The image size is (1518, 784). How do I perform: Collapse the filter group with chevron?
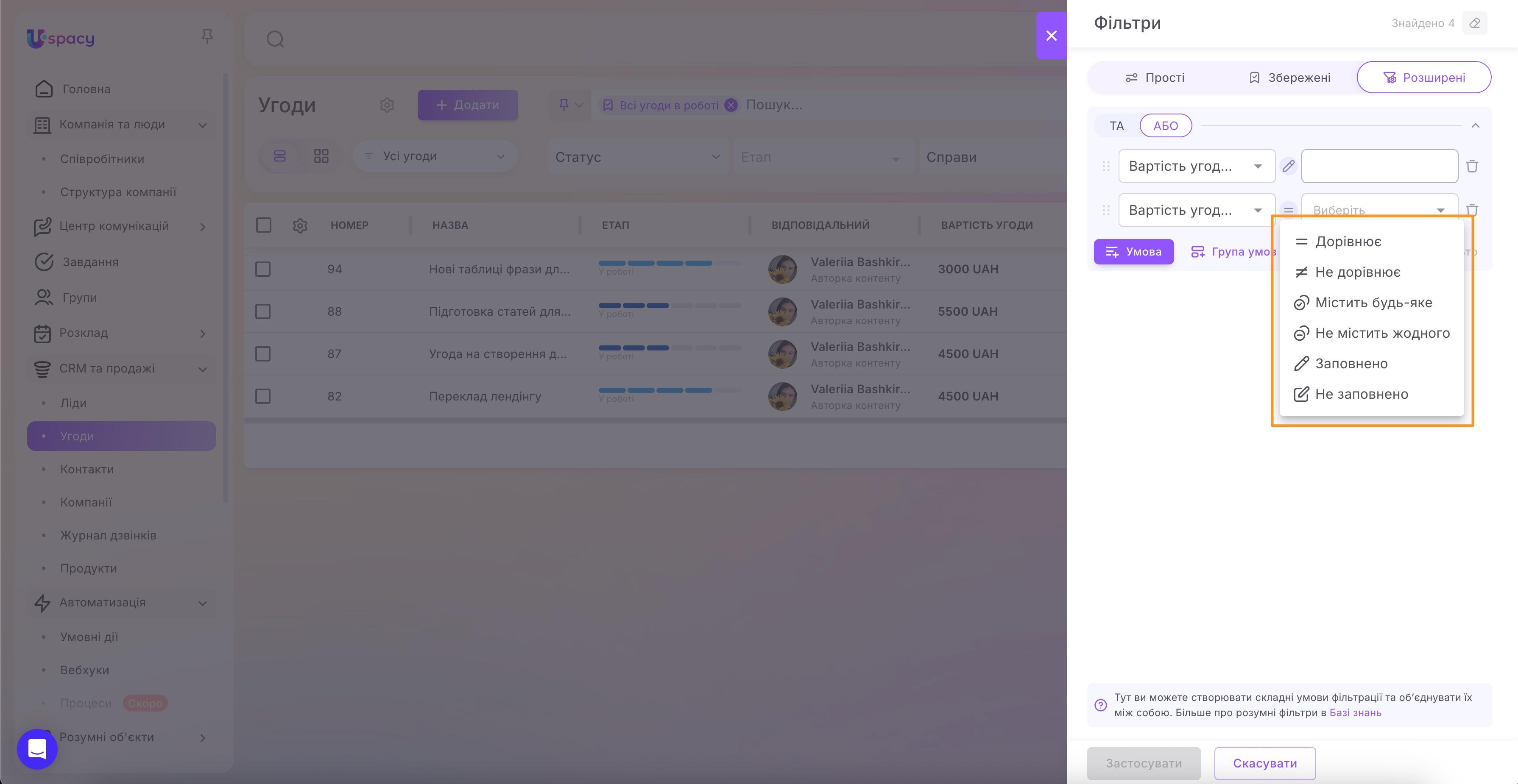[x=1476, y=125]
